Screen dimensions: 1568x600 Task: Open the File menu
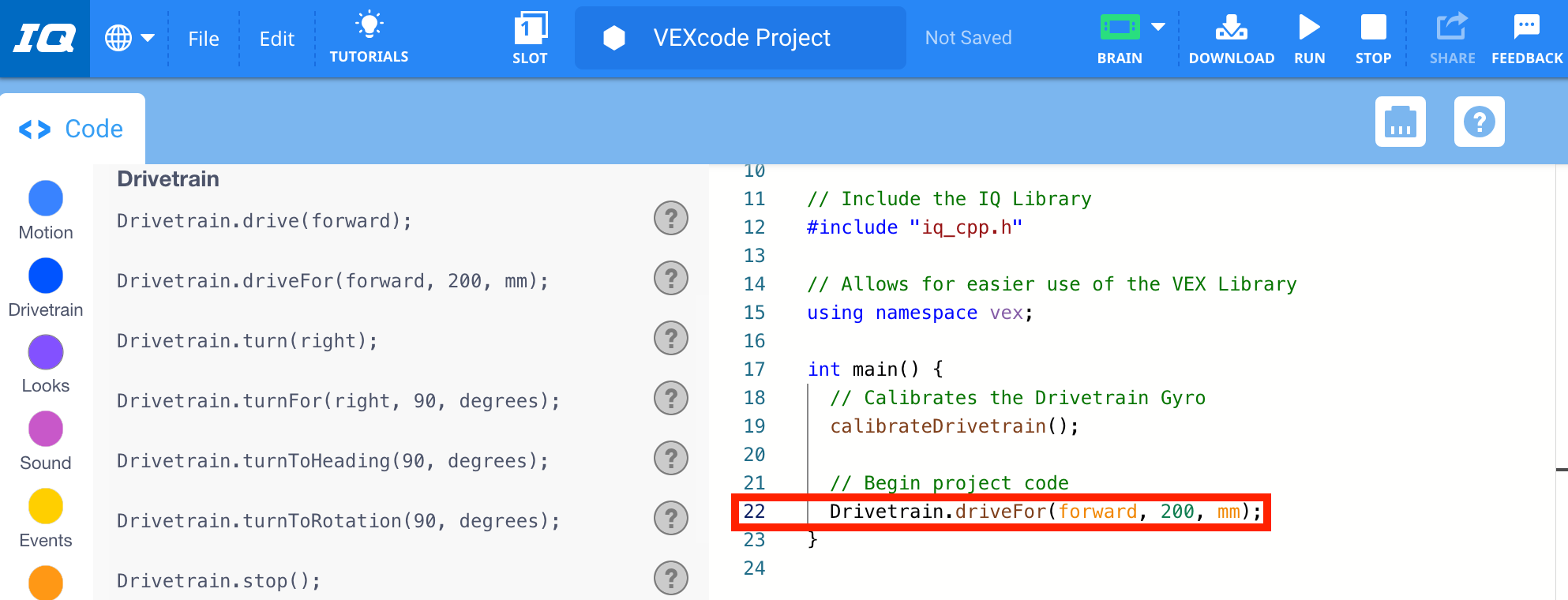(204, 39)
